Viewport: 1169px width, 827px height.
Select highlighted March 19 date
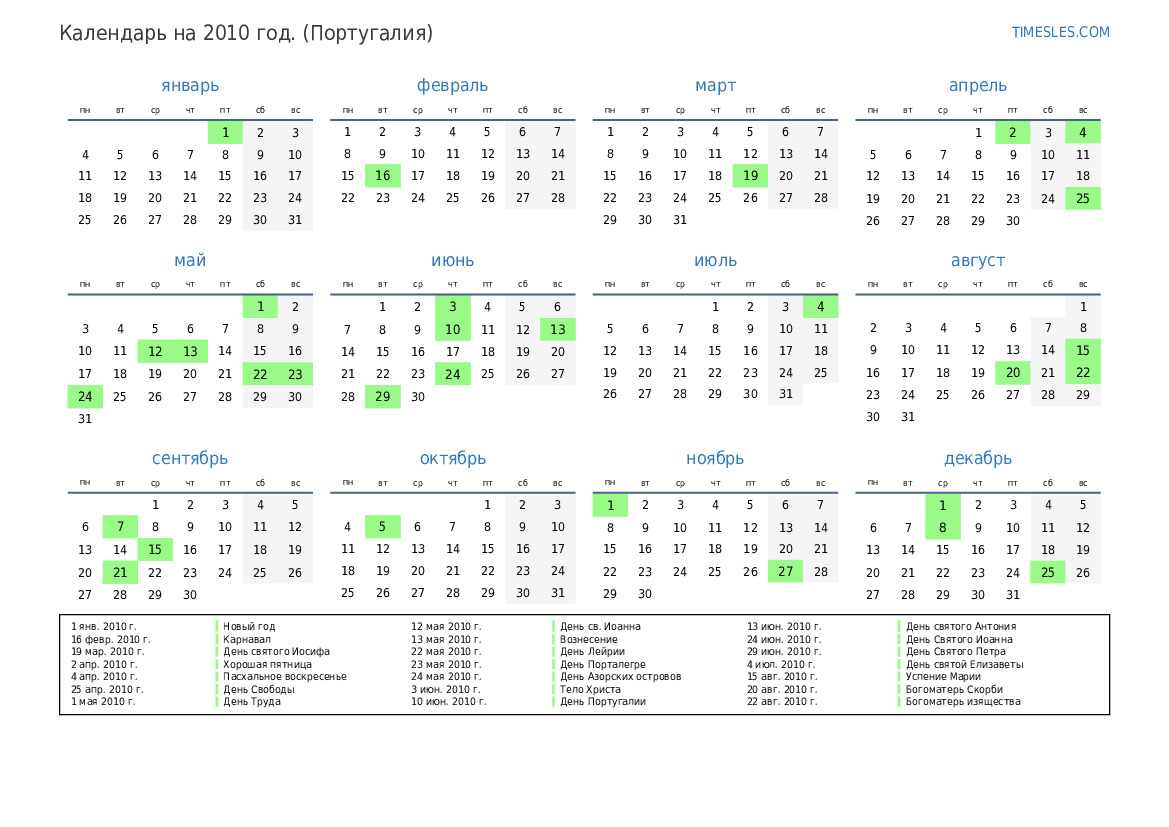pos(750,176)
